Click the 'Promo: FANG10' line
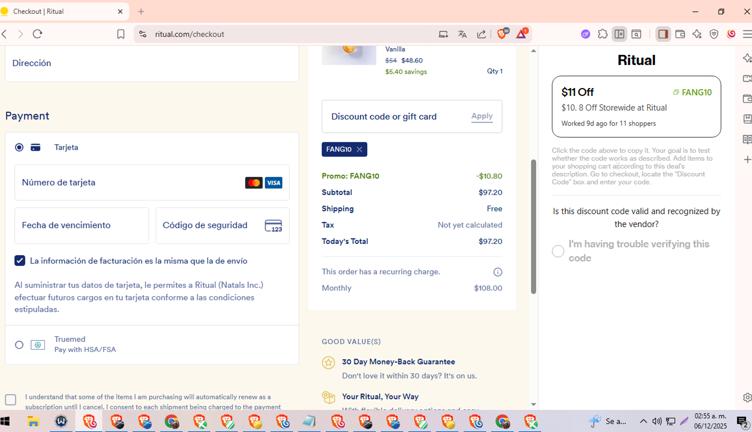 click(x=412, y=176)
